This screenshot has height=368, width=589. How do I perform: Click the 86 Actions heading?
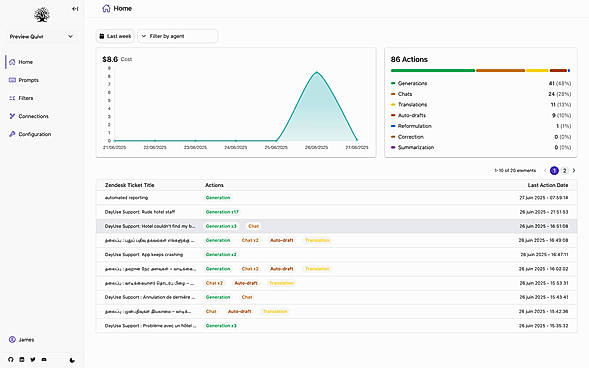tap(409, 59)
